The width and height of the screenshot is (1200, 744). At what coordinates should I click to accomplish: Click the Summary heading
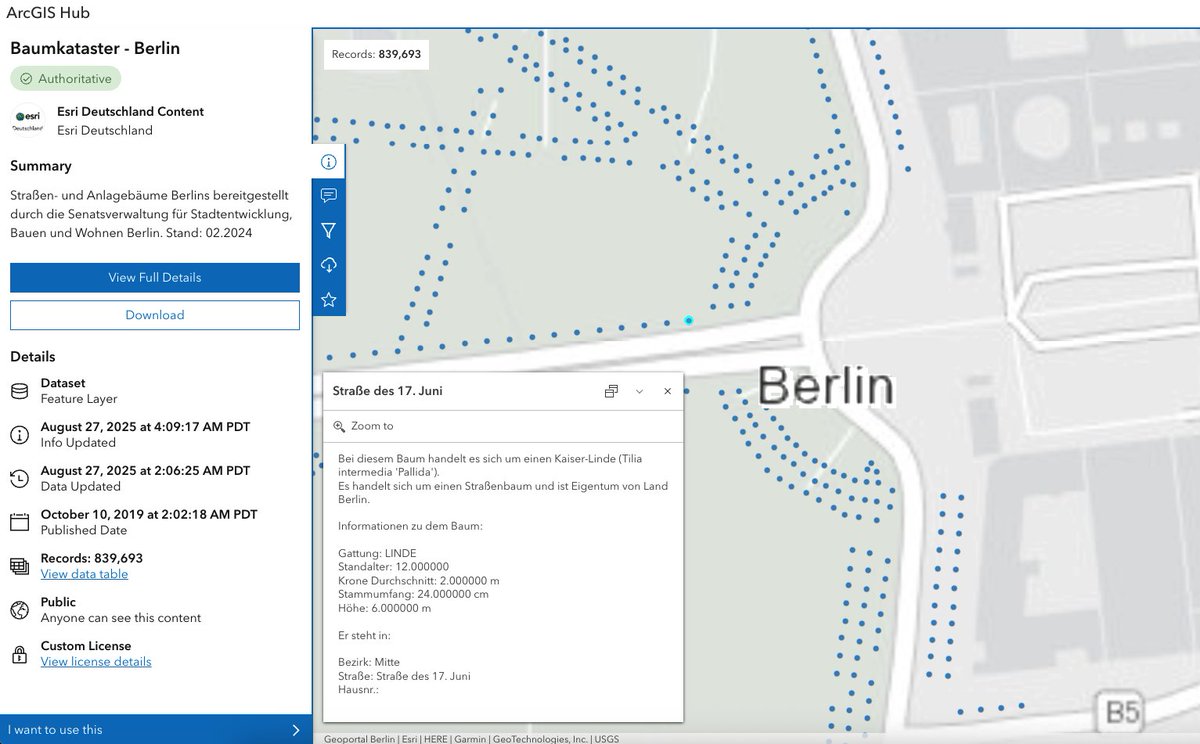pyautogui.click(x=41, y=166)
